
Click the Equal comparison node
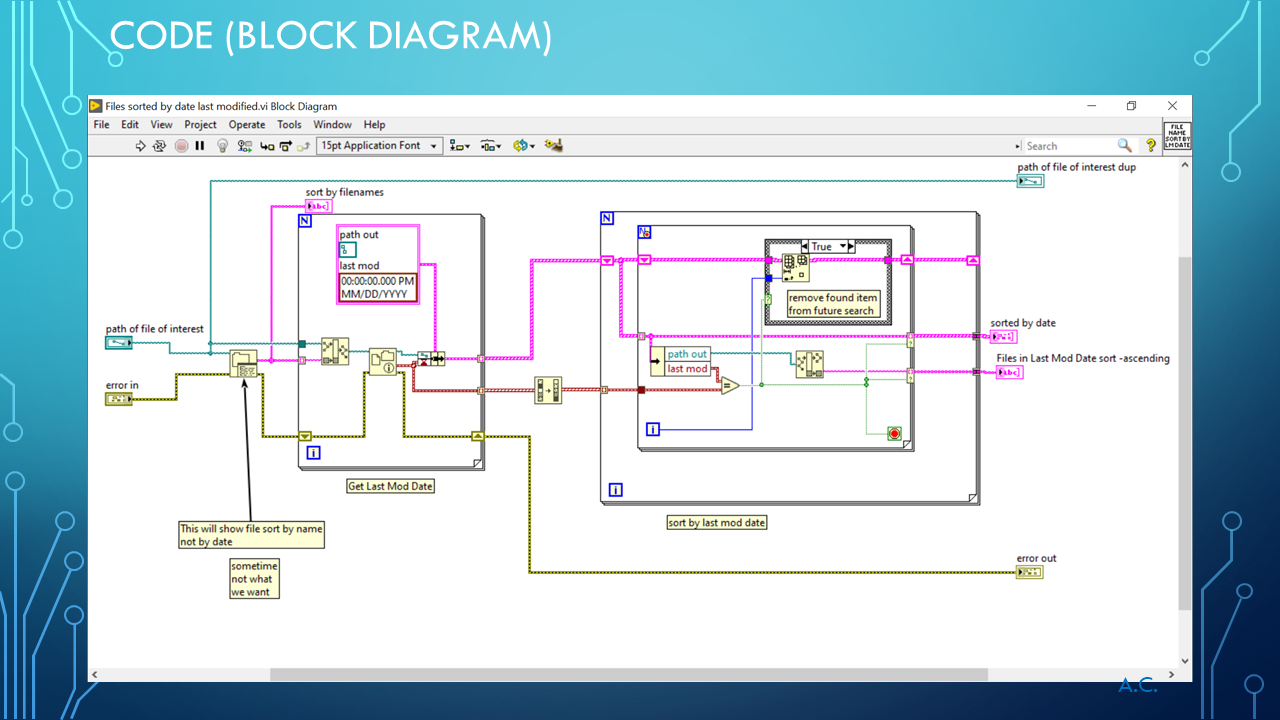coord(730,385)
